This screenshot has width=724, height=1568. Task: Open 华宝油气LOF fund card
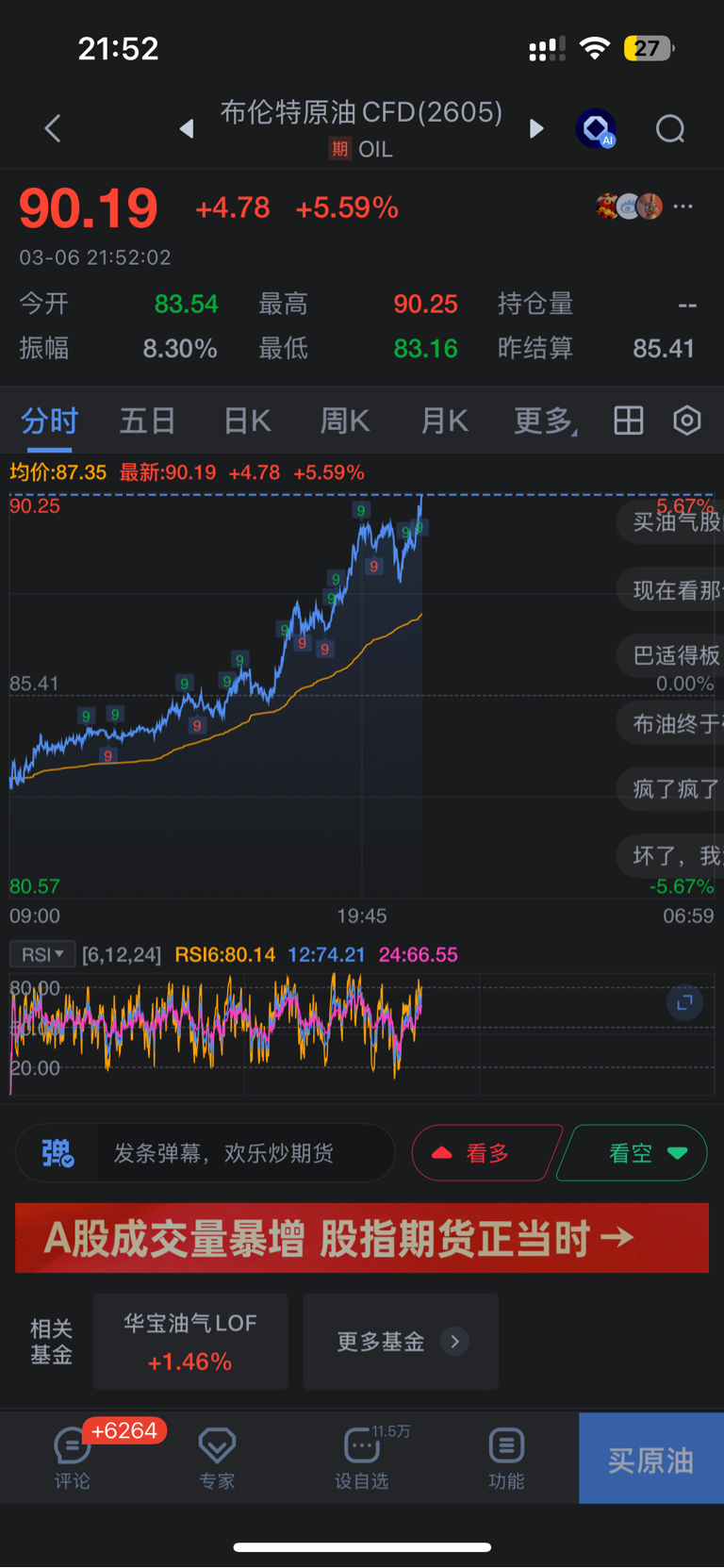[190, 1341]
